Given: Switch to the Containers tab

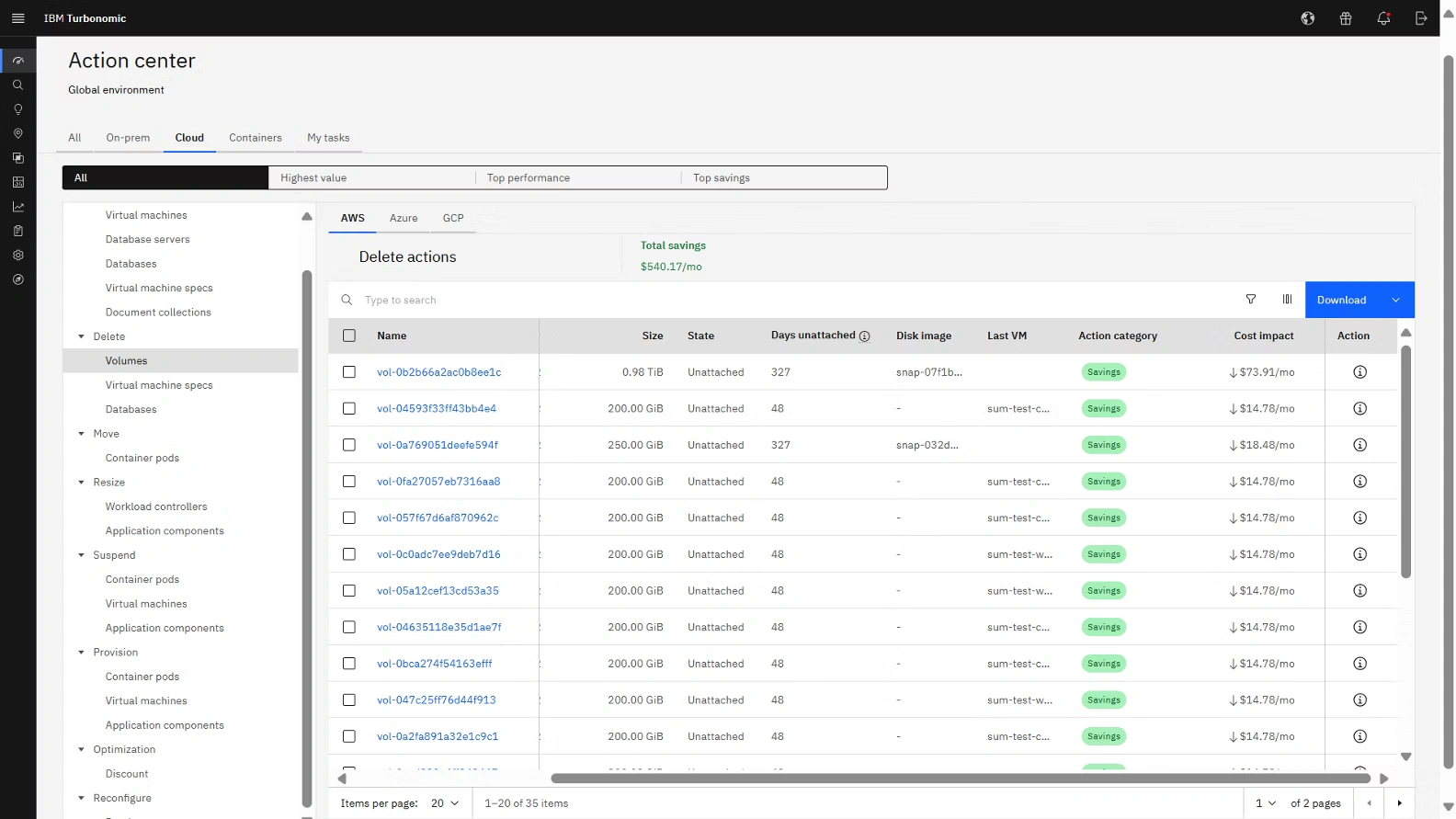Looking at the screenshot, I should tap(256, 138).
